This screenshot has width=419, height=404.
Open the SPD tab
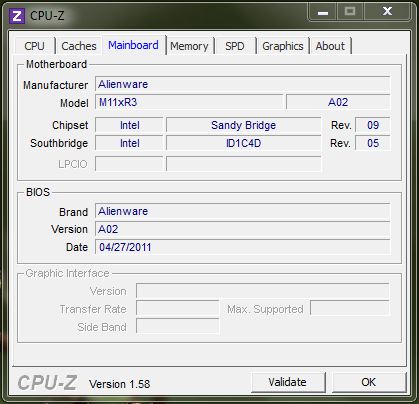tap(235, 46)
